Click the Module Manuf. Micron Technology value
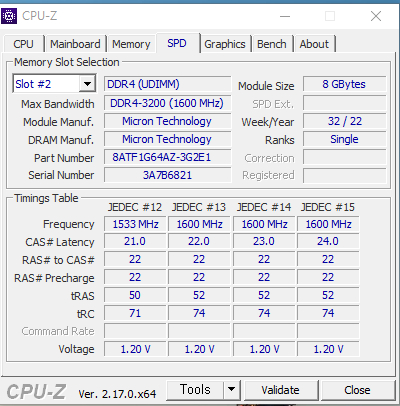400x406 pixels. (167, 121)
